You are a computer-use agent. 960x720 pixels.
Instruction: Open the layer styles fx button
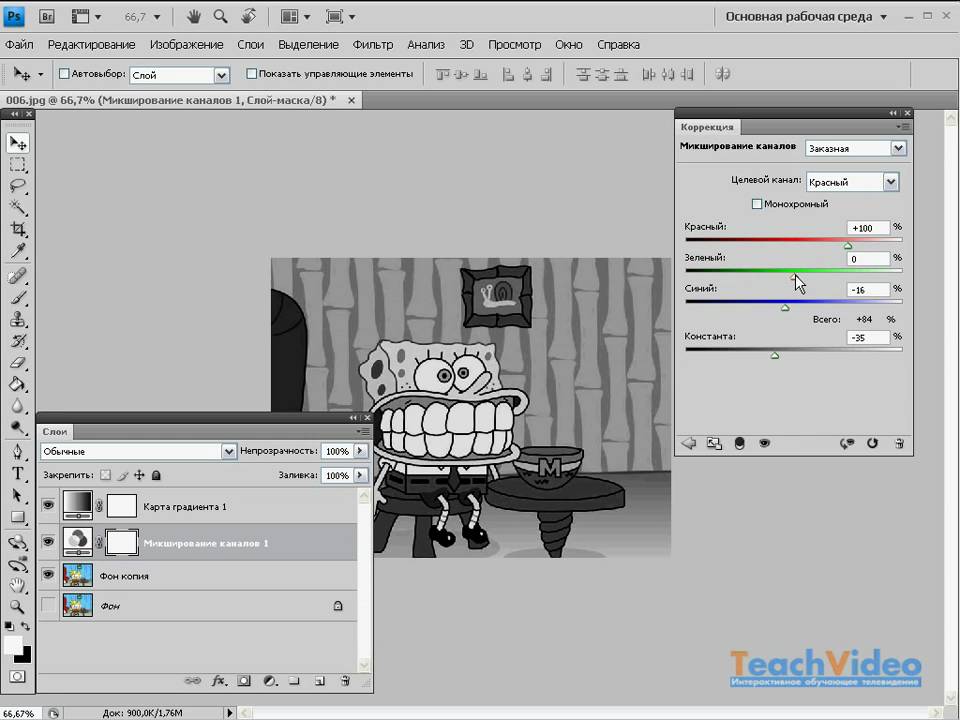[218, 681]
